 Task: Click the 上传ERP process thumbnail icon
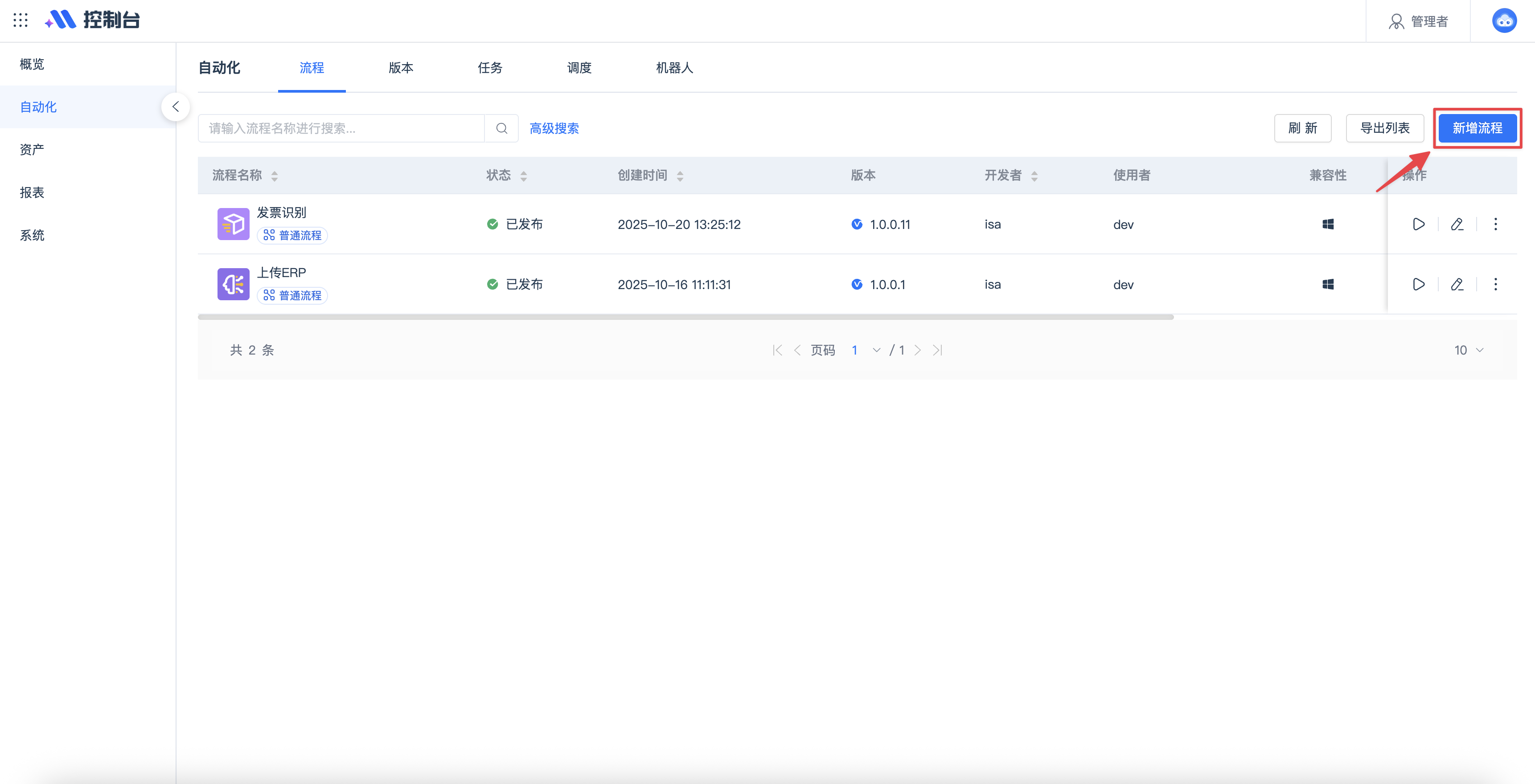pos(233,284)
